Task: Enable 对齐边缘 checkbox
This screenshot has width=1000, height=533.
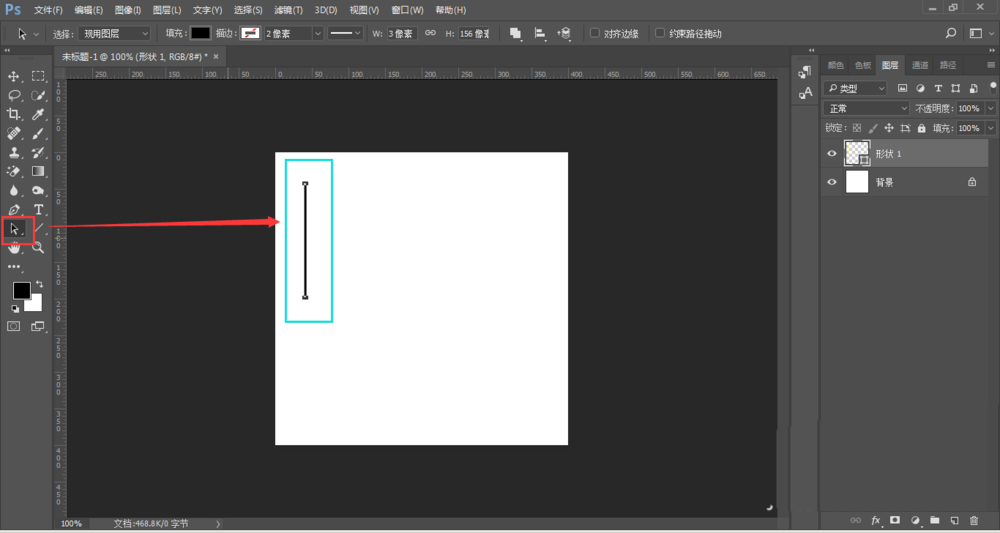Action: pyautogui.click(x=595, y=33)
